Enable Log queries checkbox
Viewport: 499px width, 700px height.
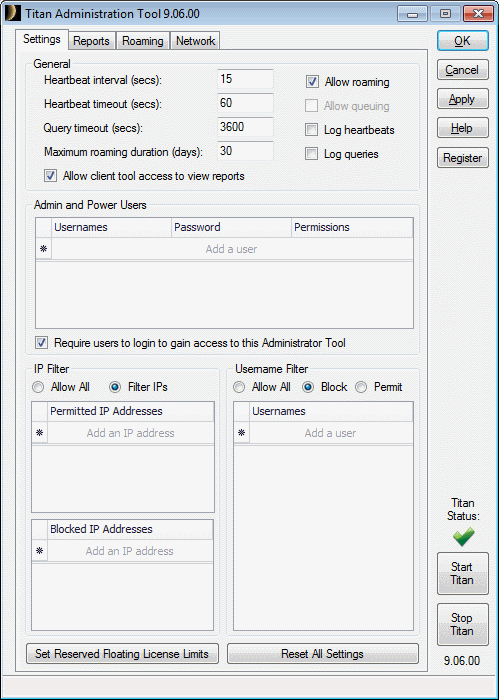[x=311, y=154]
